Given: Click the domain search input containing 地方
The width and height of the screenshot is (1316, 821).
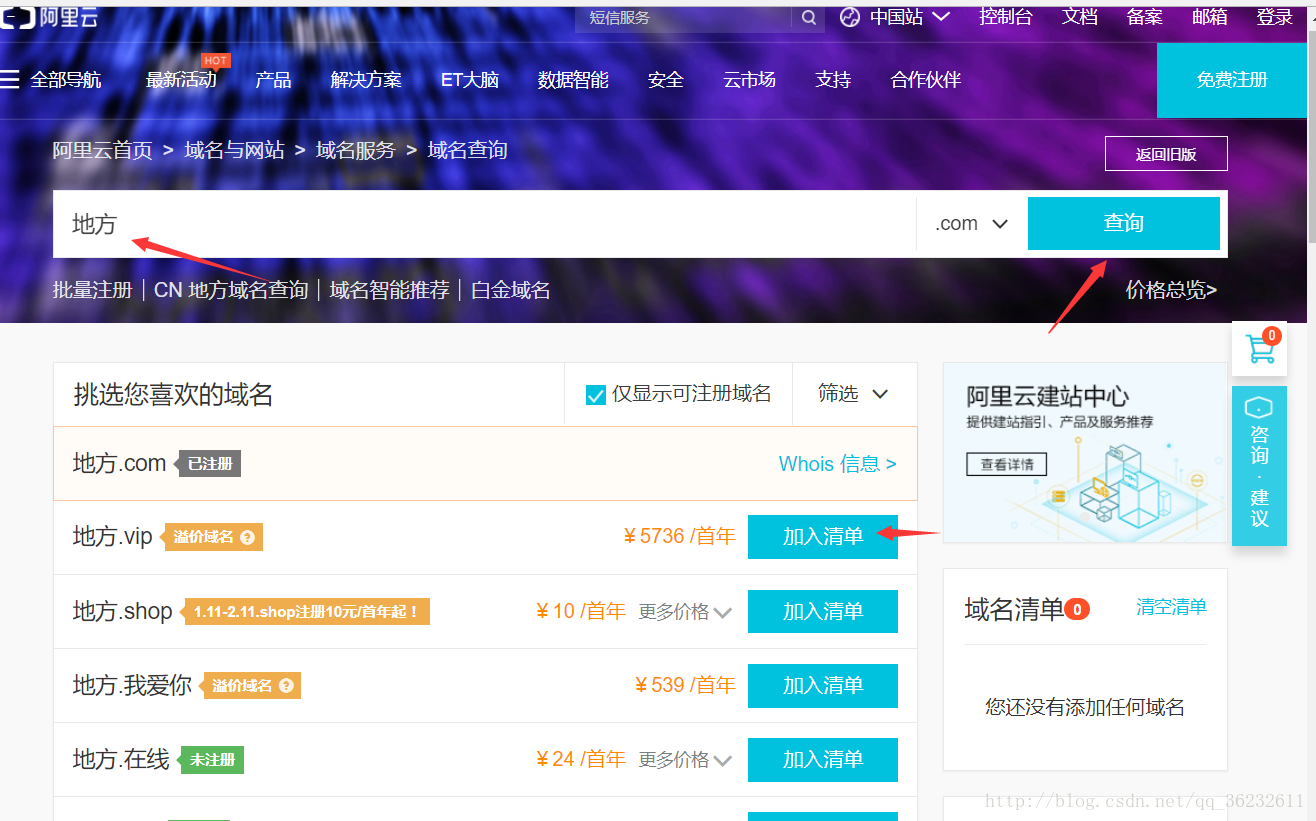Looking at the screenshot, I should (485, 224).
